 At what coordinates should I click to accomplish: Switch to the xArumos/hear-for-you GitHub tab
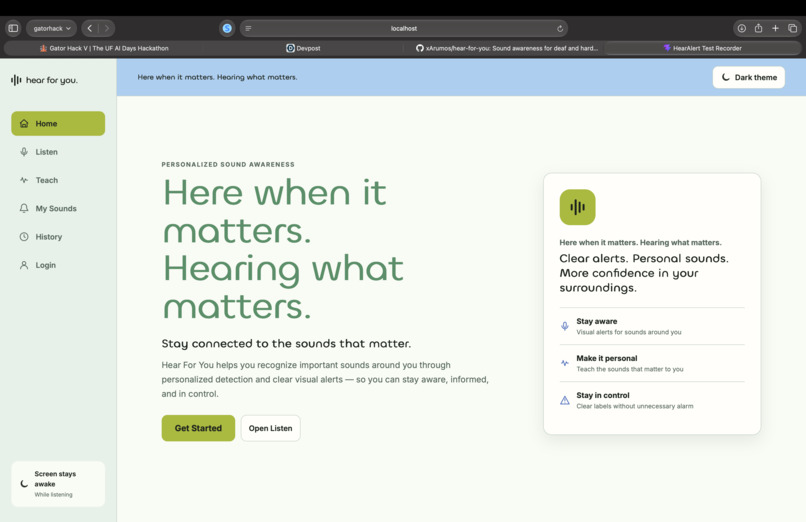pyautogui.click(x=507, y=48)
